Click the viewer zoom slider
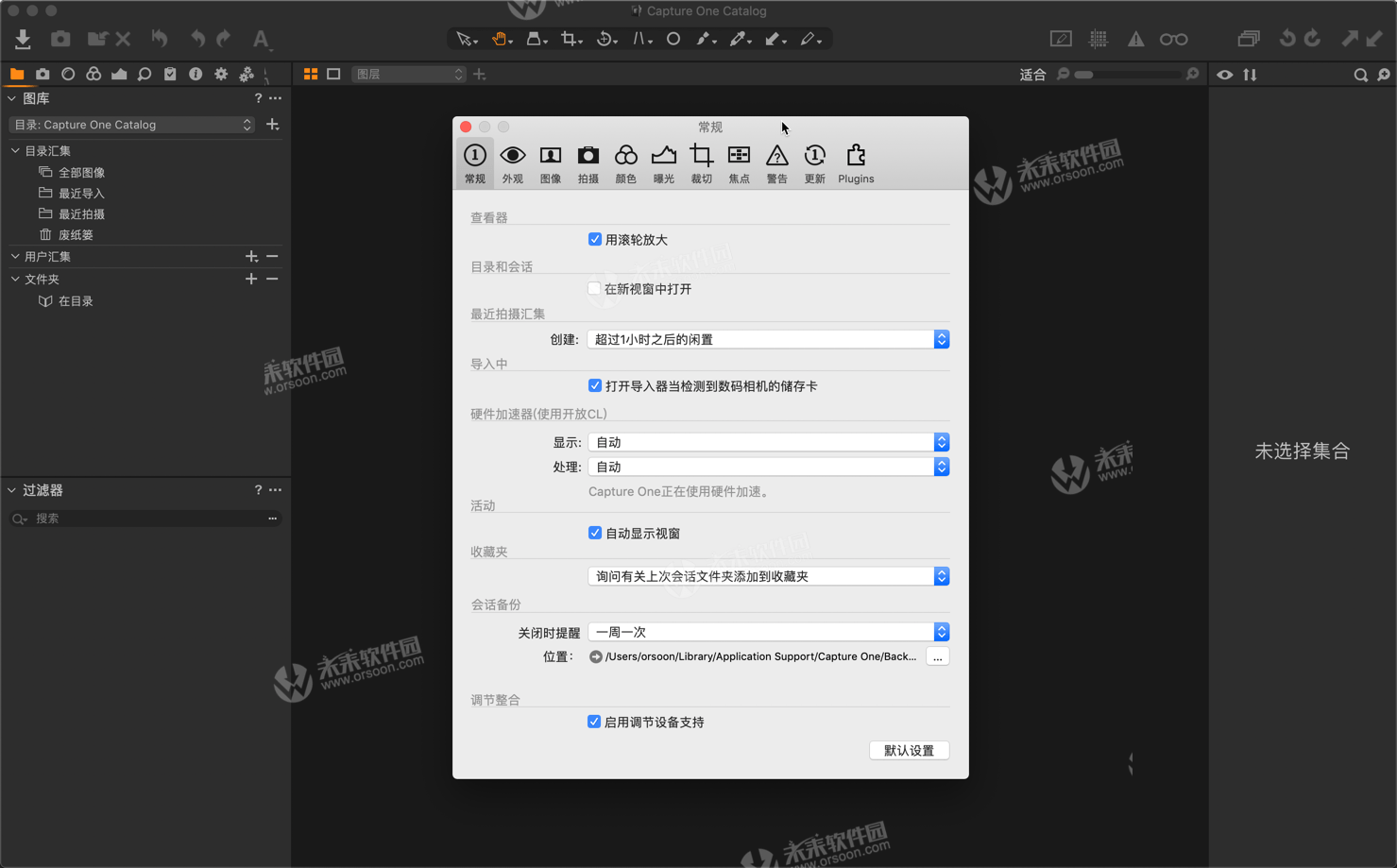 pos(1128,75)
